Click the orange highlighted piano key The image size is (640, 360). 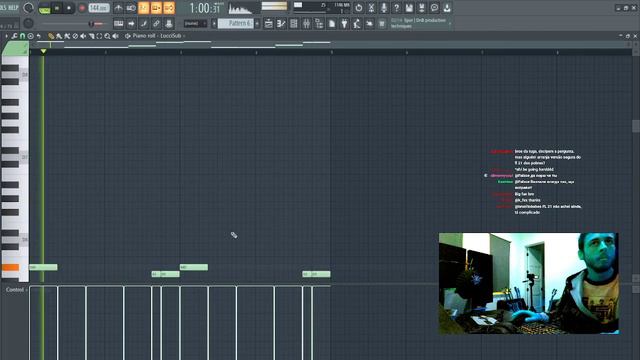(10, 267)
